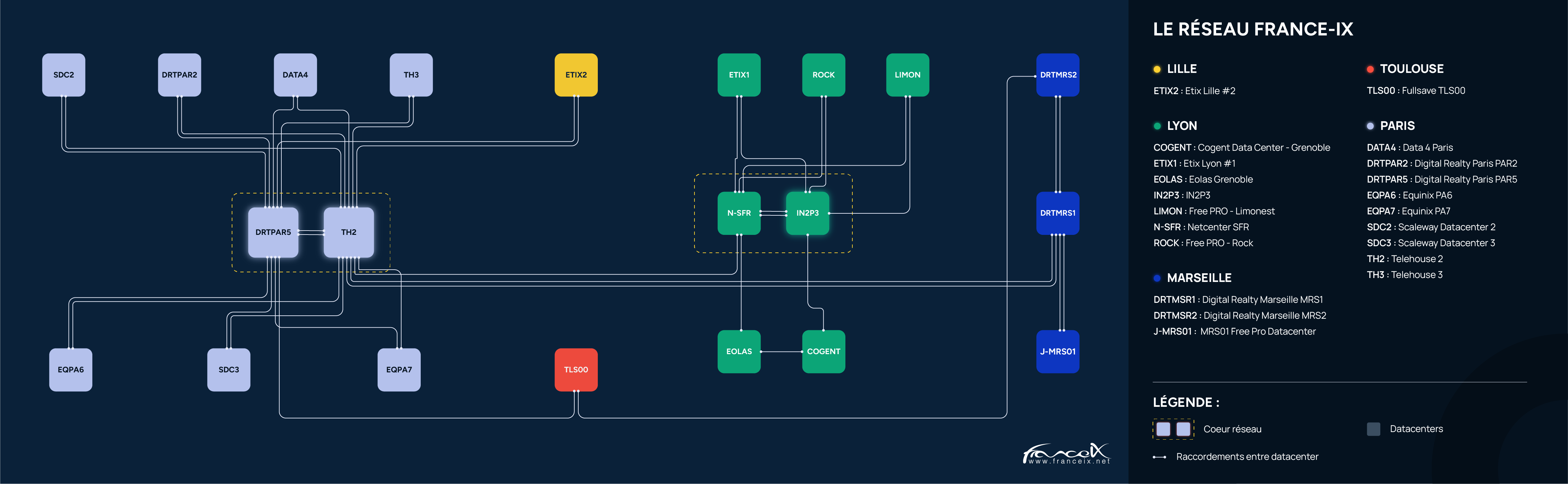Click 'SDC3 : Scaleway Datacenter 3' entry
Viewport: 1568px width, 484px height.
coord(1431,242)
